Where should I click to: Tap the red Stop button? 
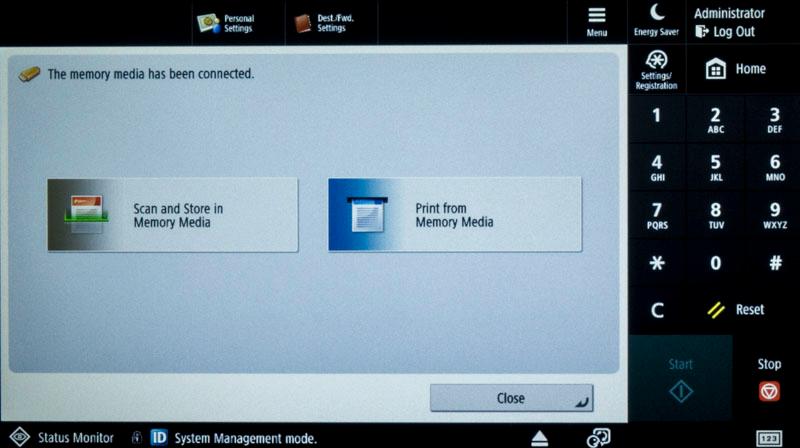[769, 391]
